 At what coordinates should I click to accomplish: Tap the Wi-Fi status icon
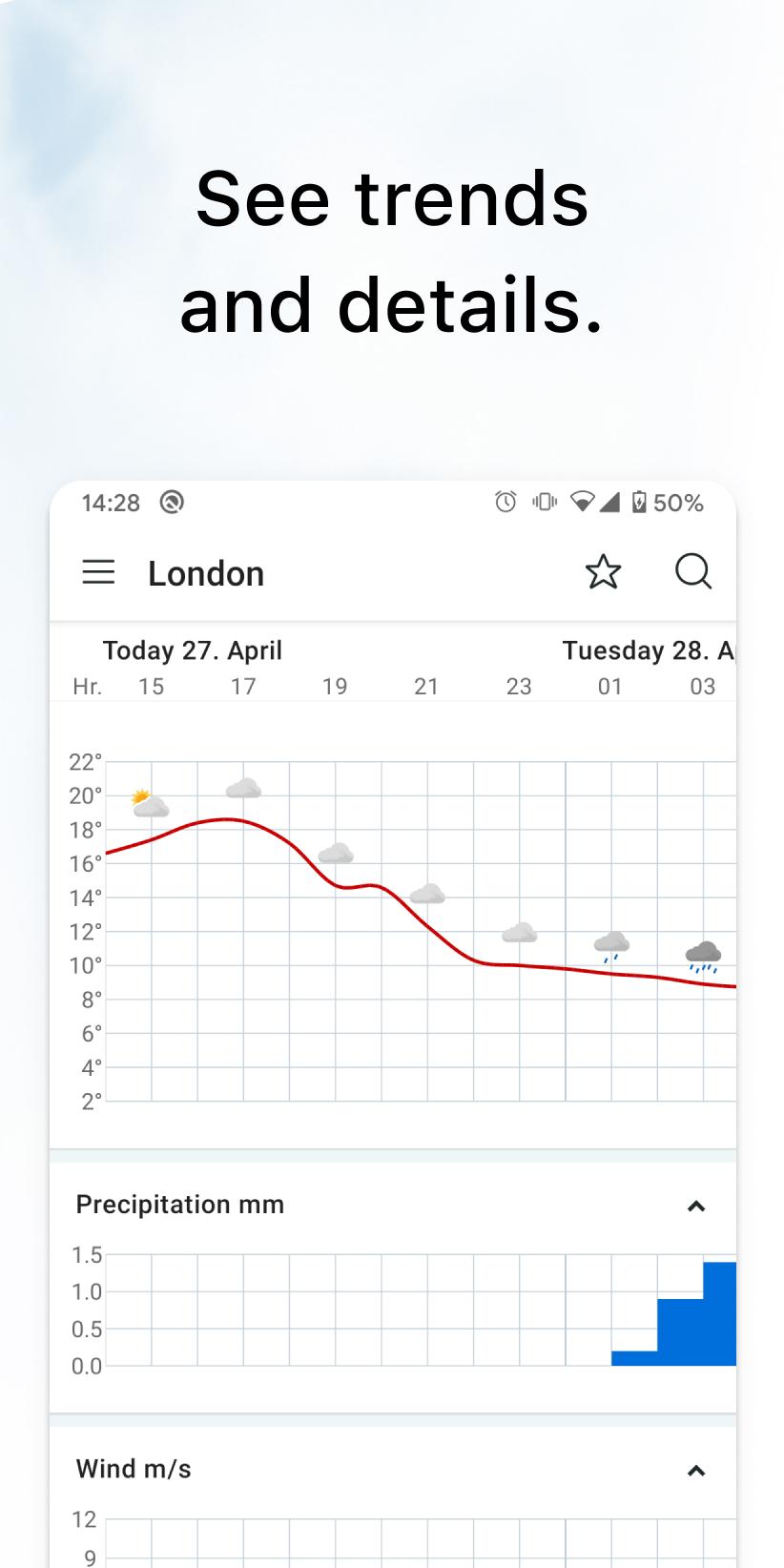581,502
